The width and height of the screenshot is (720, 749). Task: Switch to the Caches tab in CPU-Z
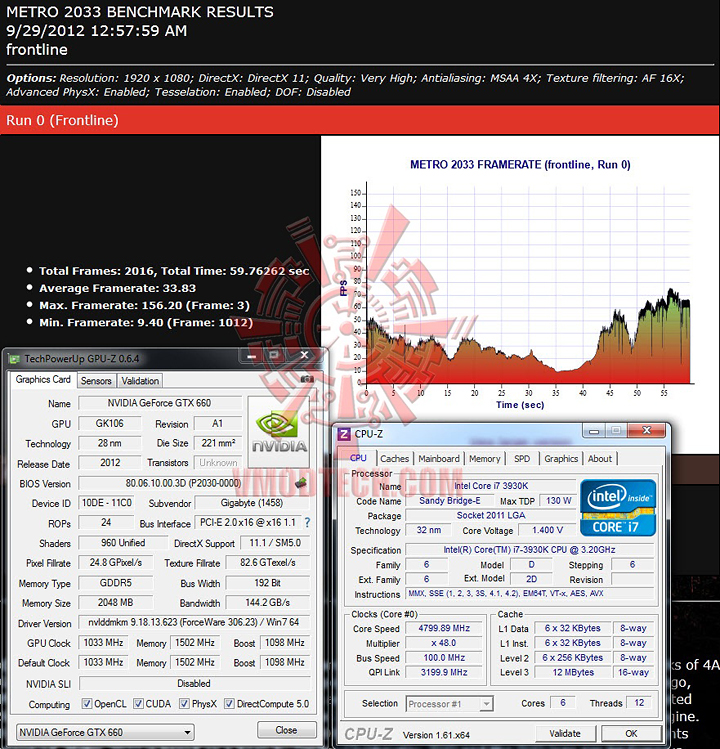click(x=395, y=459)
